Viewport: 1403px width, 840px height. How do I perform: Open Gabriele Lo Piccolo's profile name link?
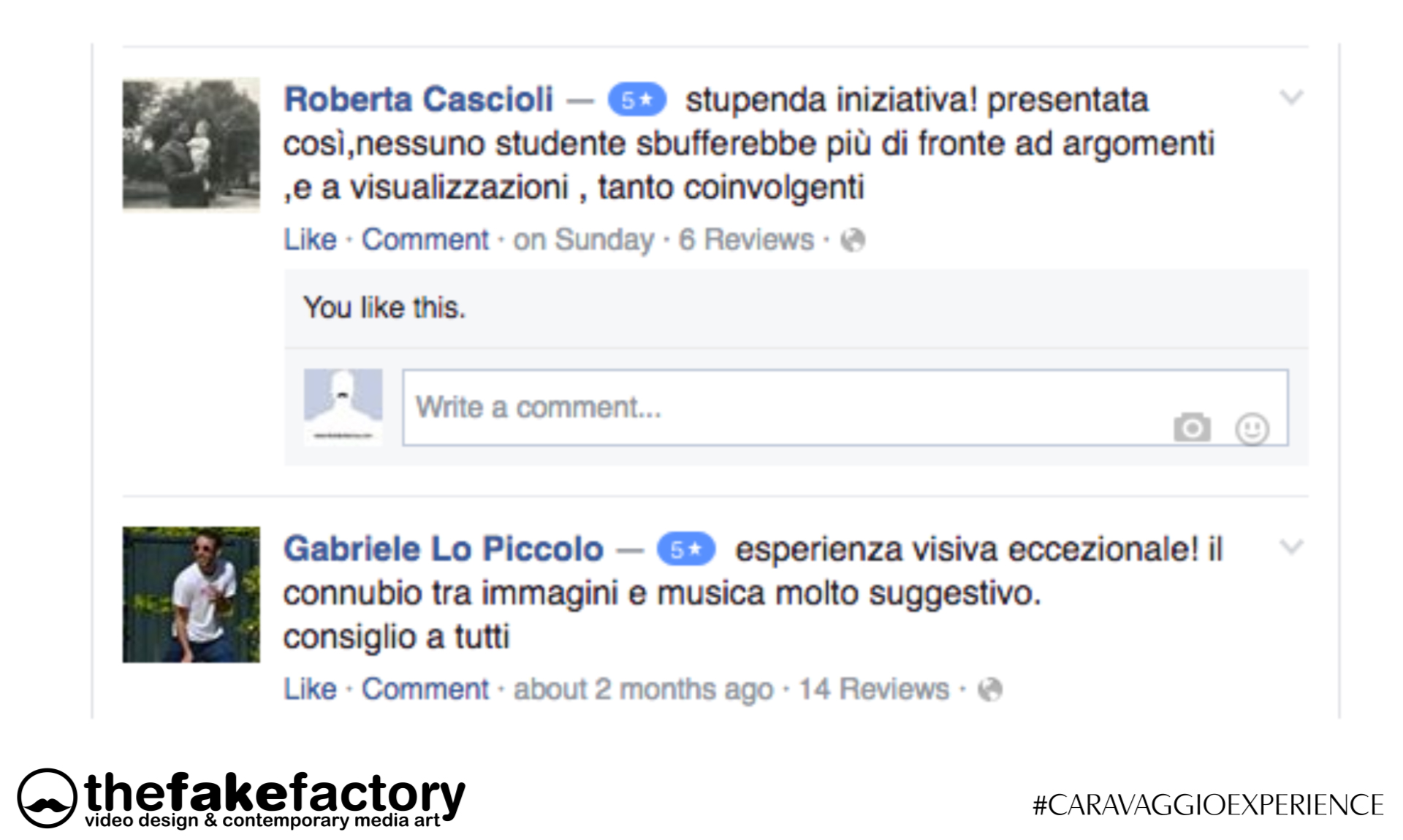point(443,549)
